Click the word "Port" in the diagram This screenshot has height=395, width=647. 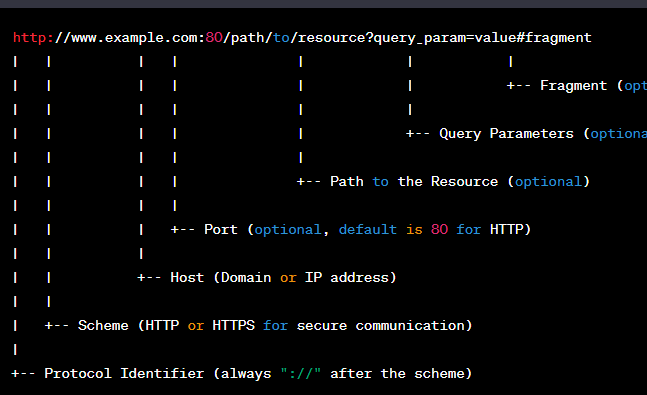[x=221, y=229]
